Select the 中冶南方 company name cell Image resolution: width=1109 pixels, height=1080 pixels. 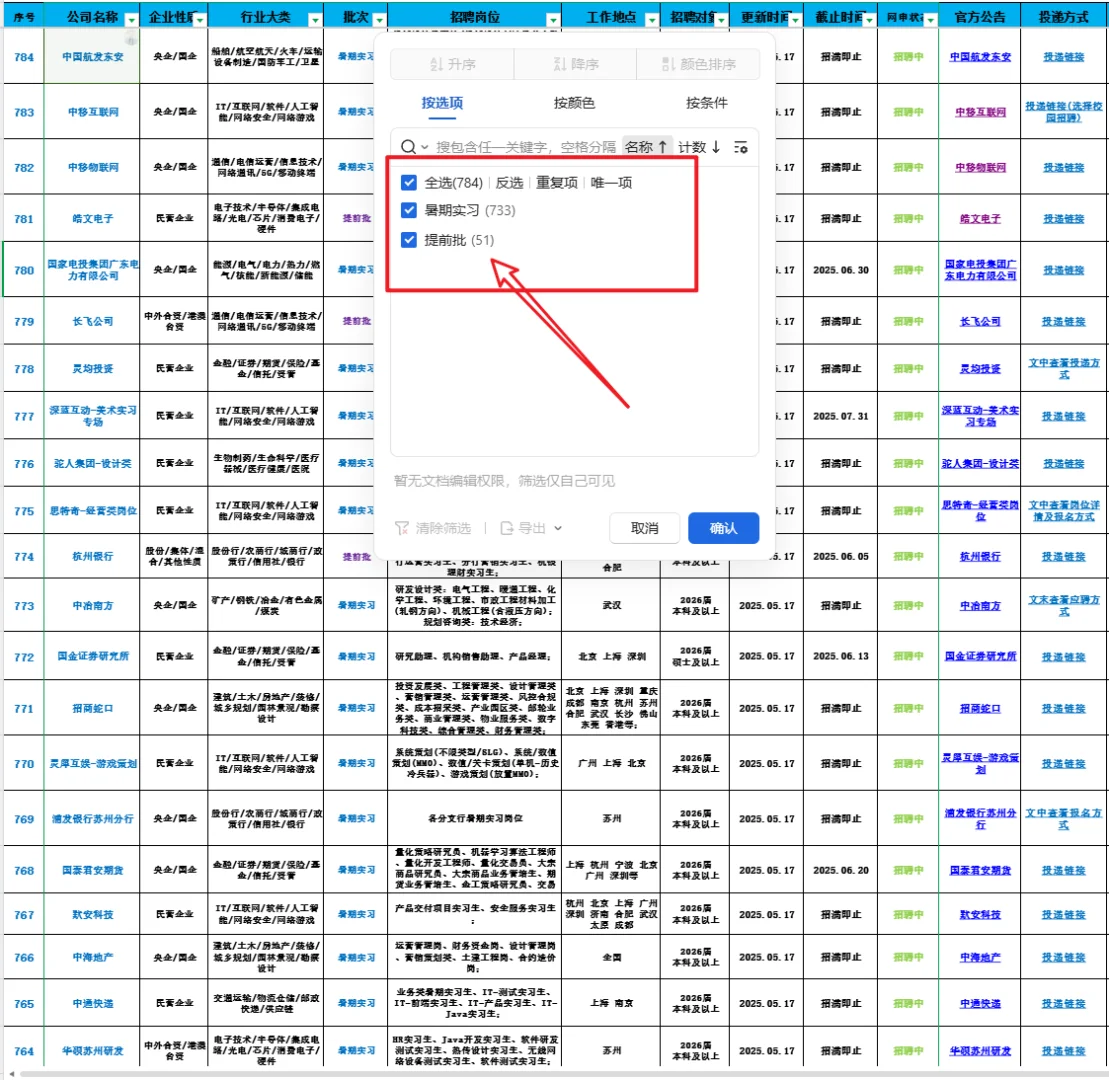coord(92,605)
